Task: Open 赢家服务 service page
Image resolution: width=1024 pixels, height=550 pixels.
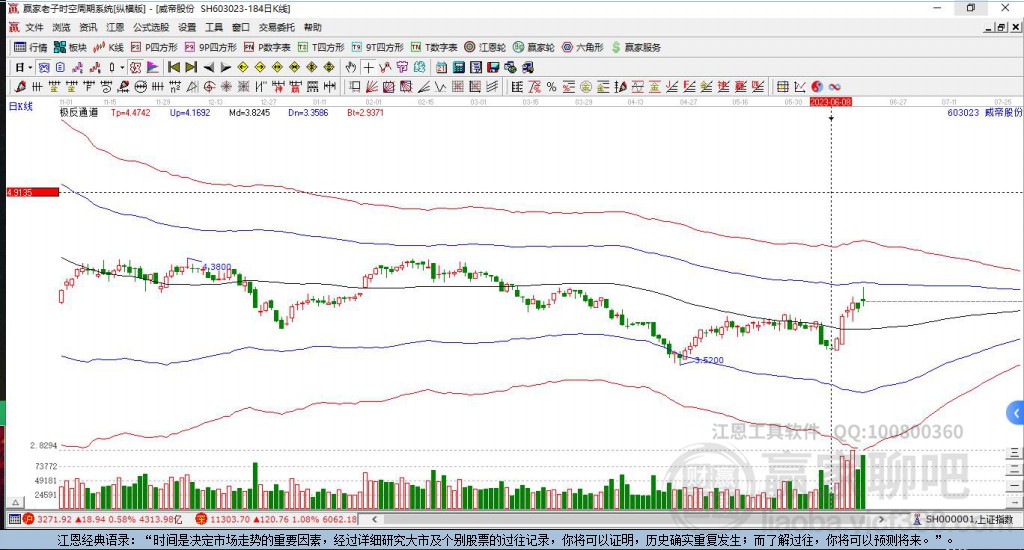Action: coord(636,47)
